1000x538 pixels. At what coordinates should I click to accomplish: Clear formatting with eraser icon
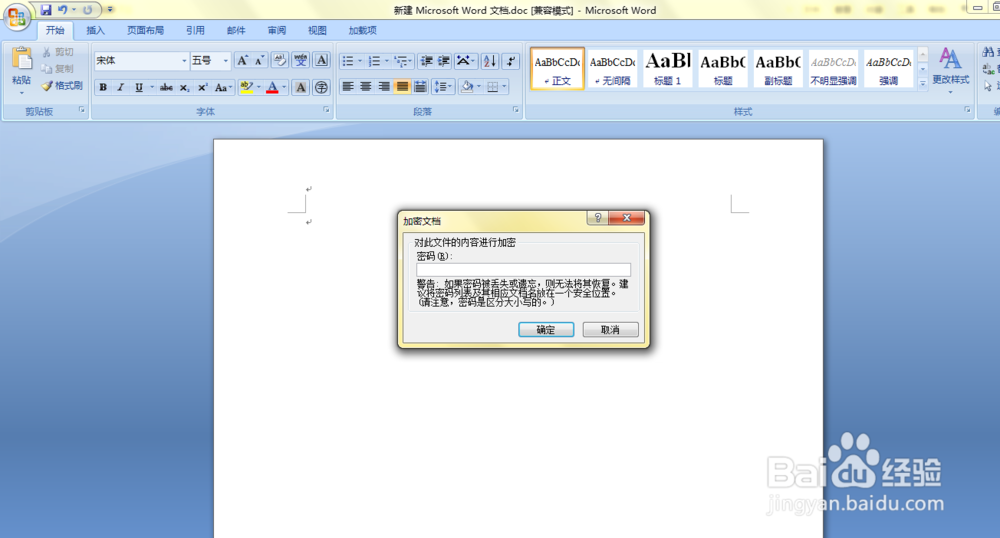point(279,61)
